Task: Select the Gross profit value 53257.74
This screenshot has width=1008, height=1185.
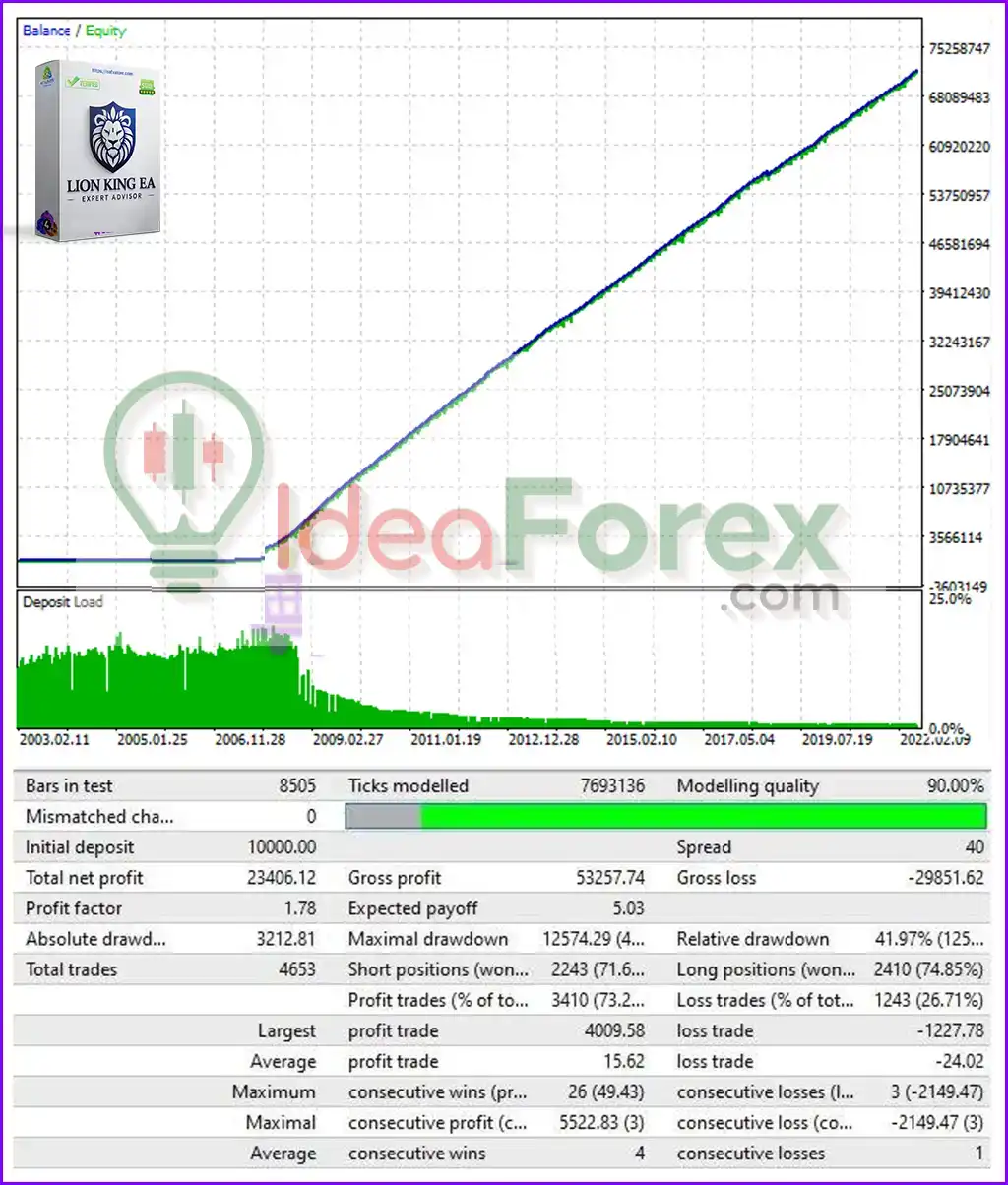Action: [610, 877]
